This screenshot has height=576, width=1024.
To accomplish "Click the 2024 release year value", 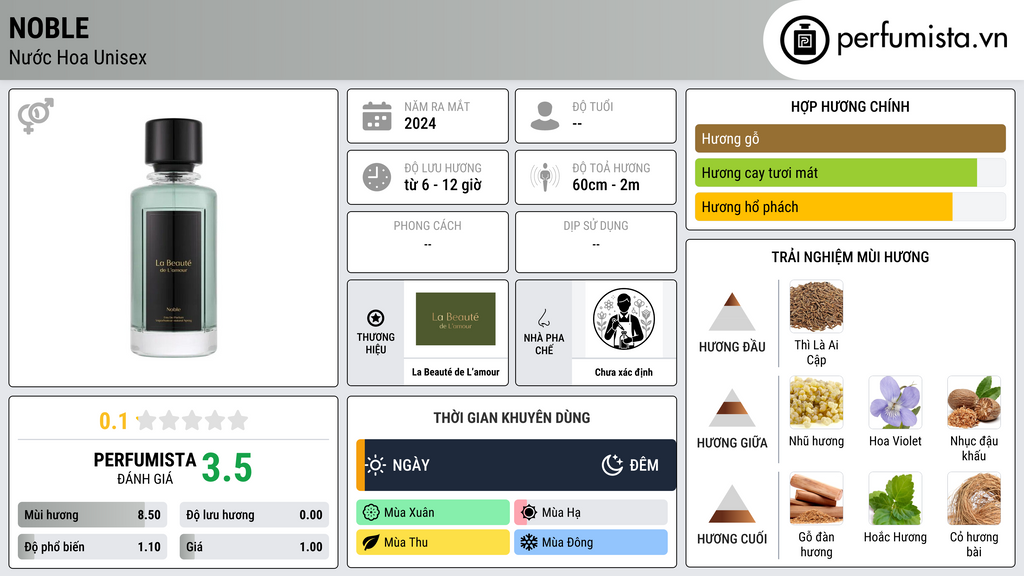I will coord(420,123).
